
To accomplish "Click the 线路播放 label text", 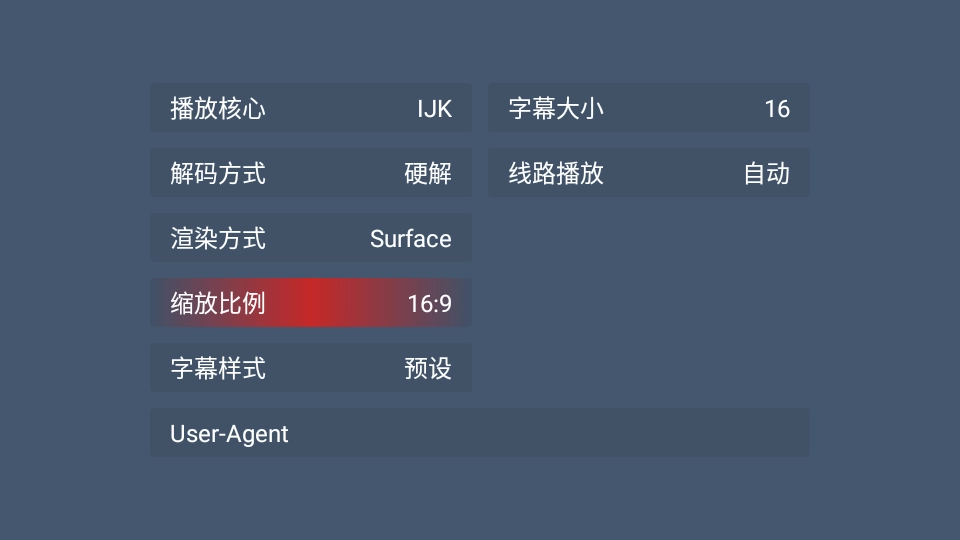I will (556, 173).
